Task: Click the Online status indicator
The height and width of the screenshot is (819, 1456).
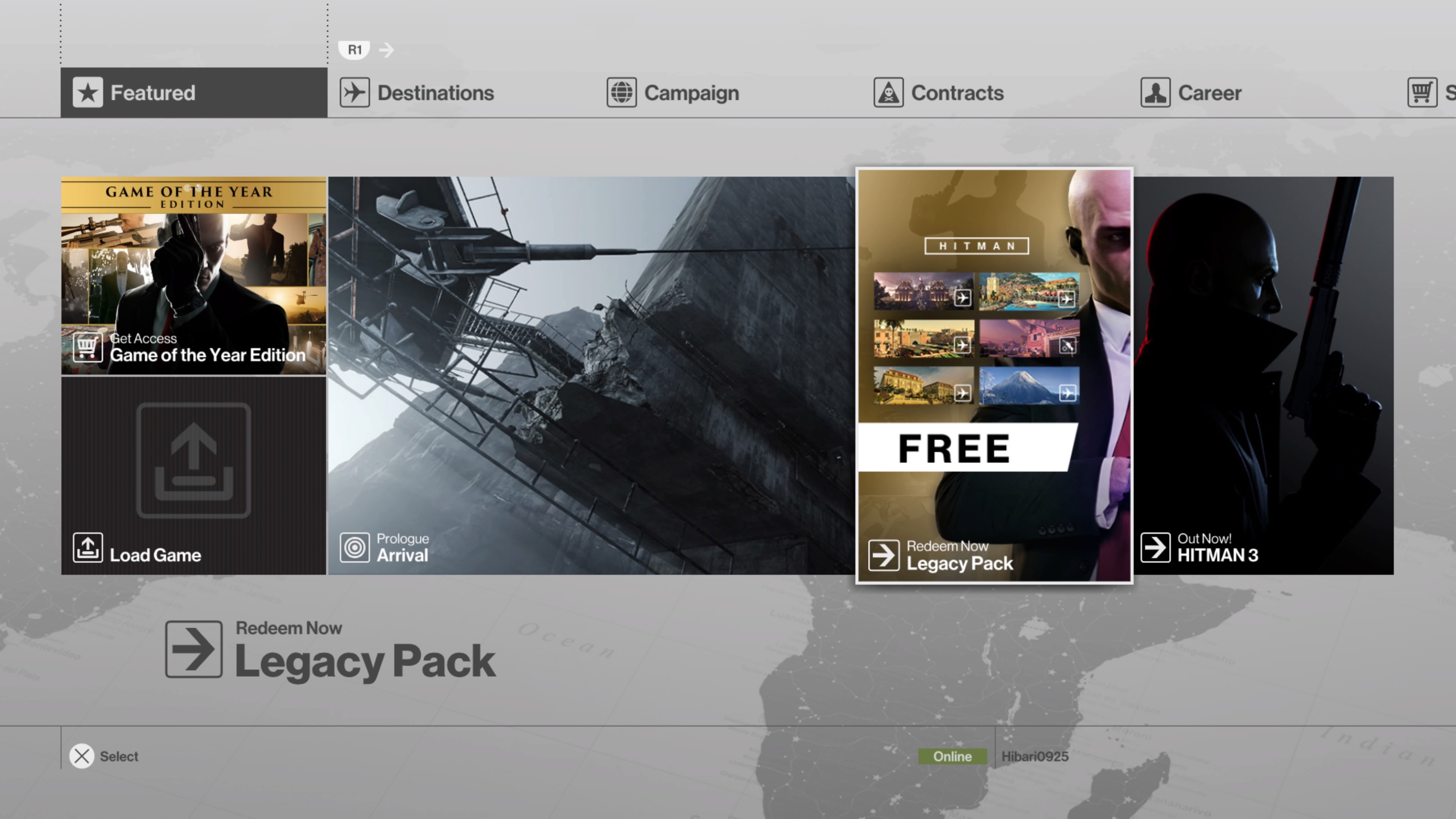Action: tap(952, 756)
